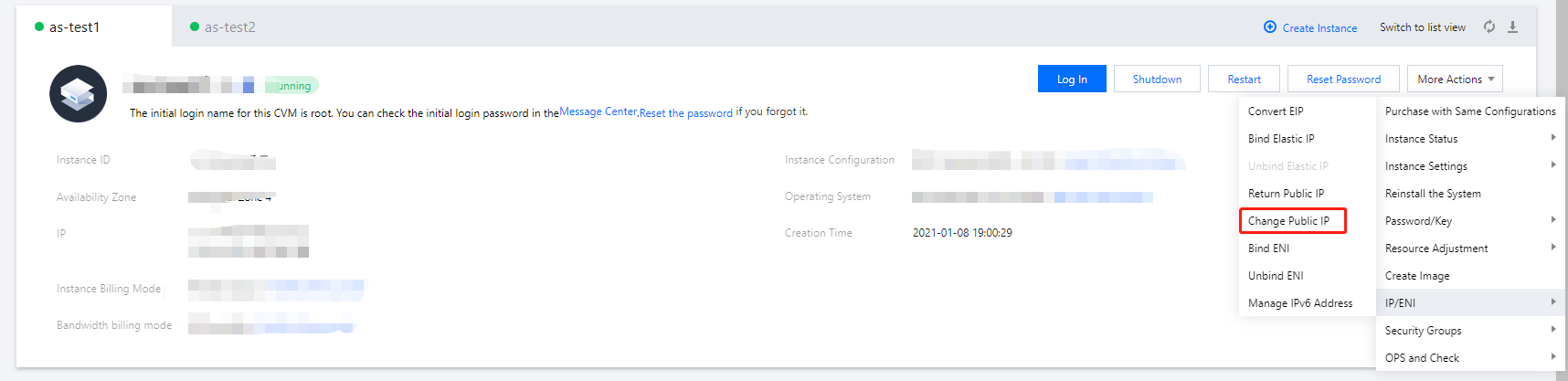Expand the Resource Adjustment submenu
This screenshot has width=1568, height=381.
tap(1469, 249)
